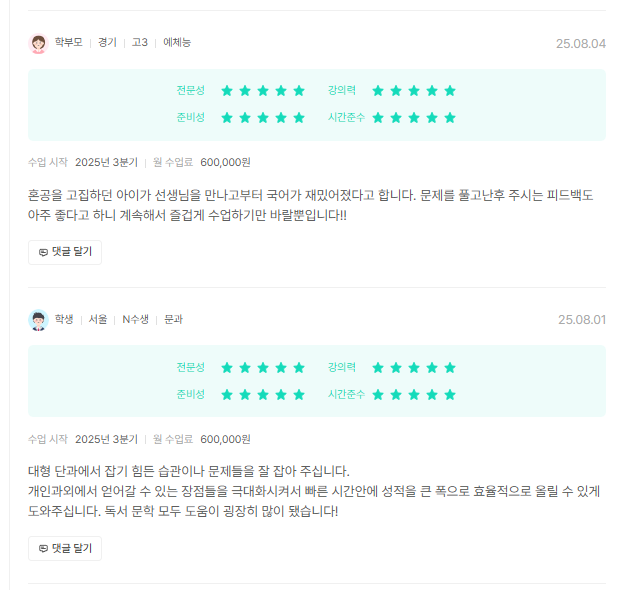Click the third 준비성 star in parent review
640x590 pixels.
point(263,117)
